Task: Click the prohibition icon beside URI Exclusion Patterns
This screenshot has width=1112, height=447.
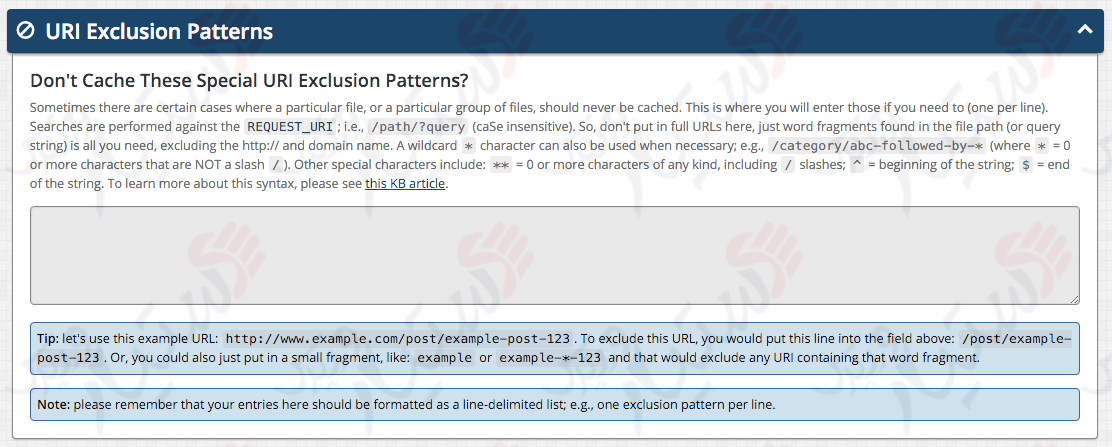Action: click(26, 31)
